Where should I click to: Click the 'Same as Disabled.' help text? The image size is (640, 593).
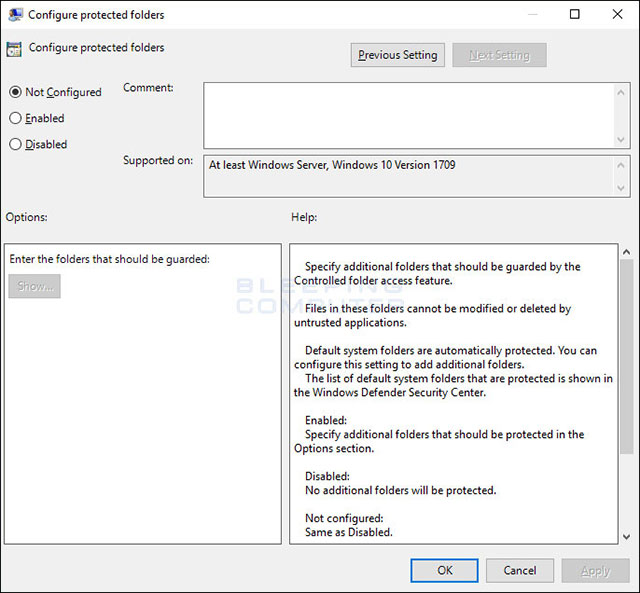click(349, 532)
